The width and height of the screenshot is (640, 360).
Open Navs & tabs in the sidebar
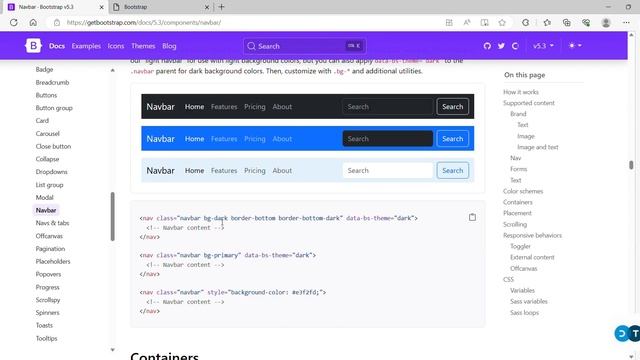coord(52,223)
